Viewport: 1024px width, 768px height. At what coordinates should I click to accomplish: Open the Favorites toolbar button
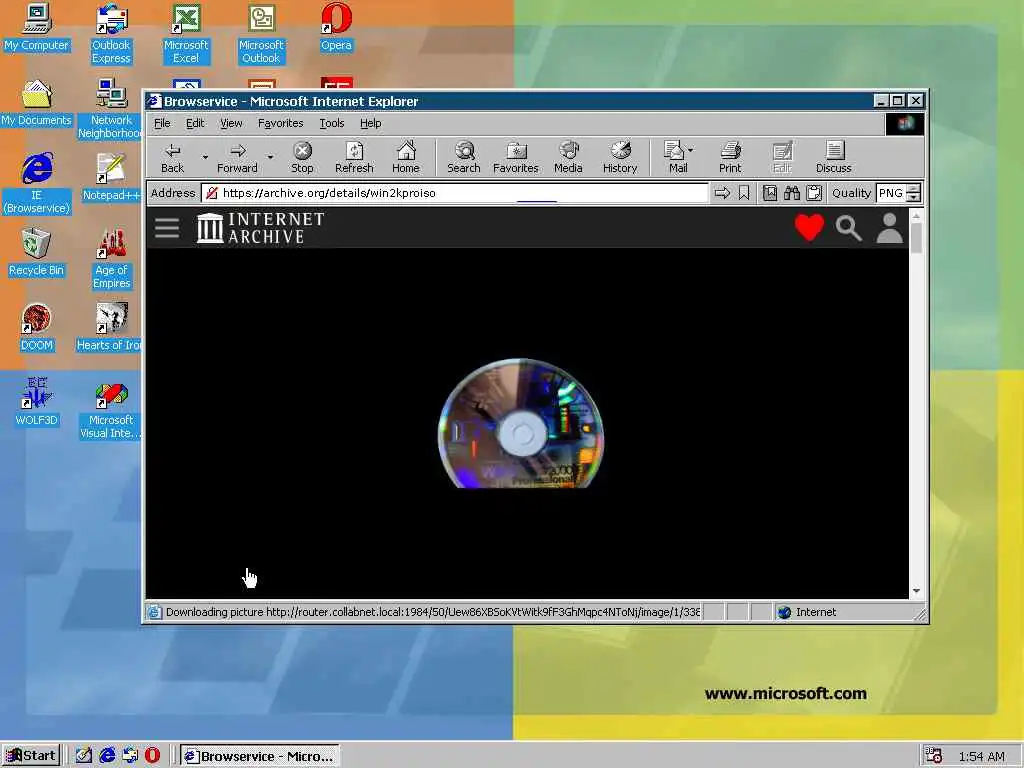[x=515, y=157]
